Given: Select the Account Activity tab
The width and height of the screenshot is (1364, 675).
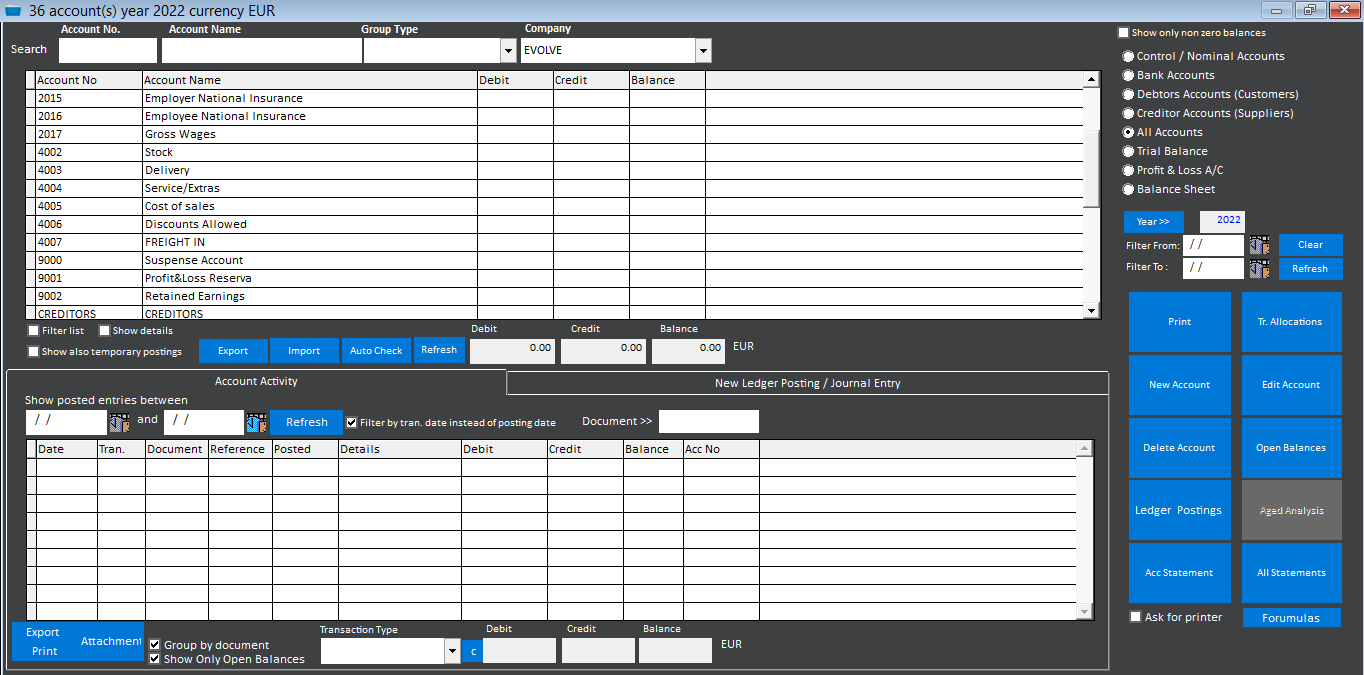Looking at the screenshot, I should 256,381.
